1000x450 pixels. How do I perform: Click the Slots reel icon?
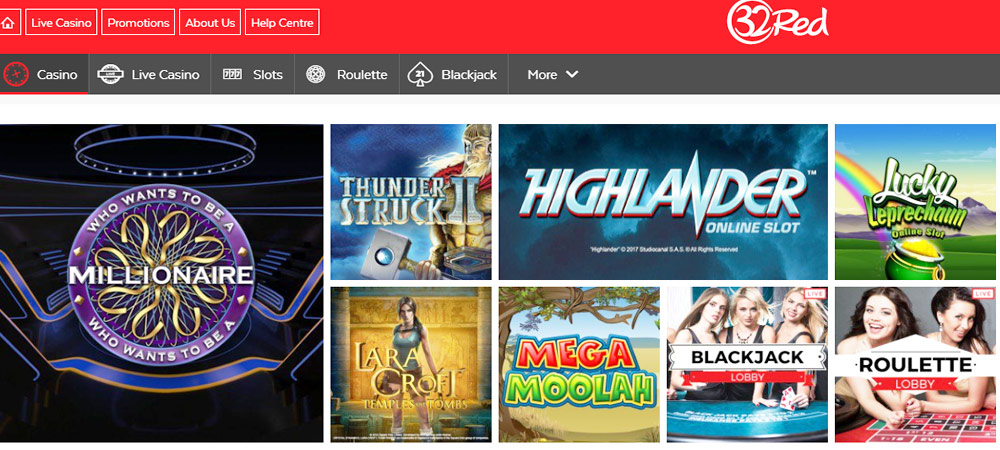tap(232, 75)
